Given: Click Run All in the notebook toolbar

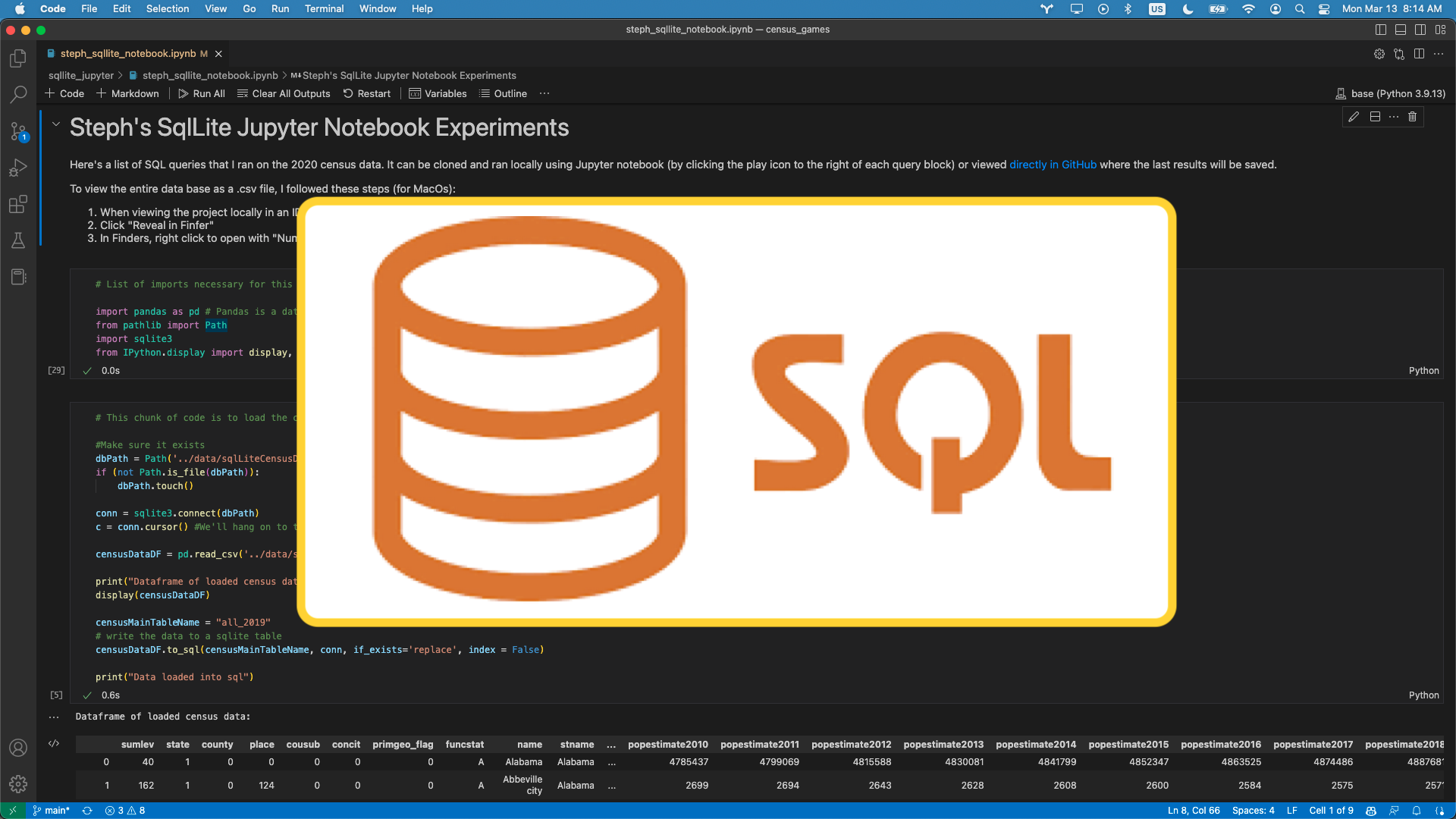Looking at the screenshot, I should [x=201, y=93].
